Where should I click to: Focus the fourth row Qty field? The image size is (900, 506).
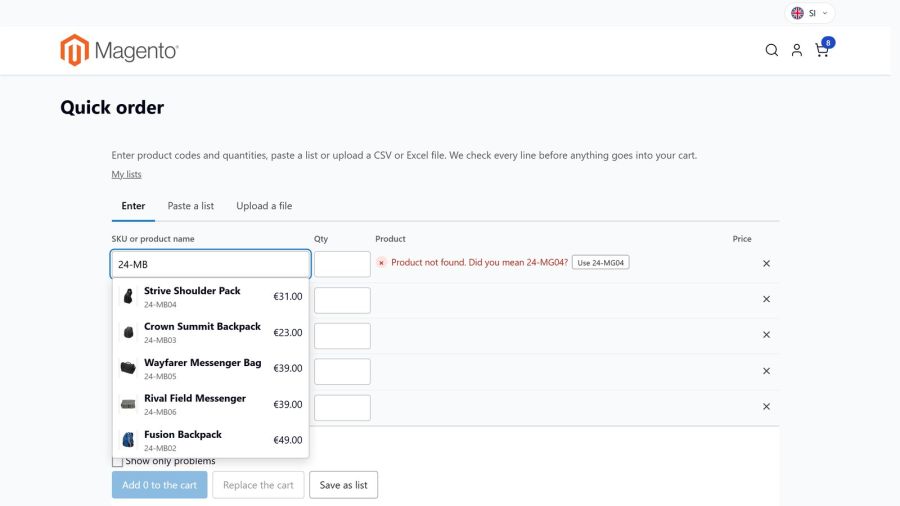(x=342, y=372)
